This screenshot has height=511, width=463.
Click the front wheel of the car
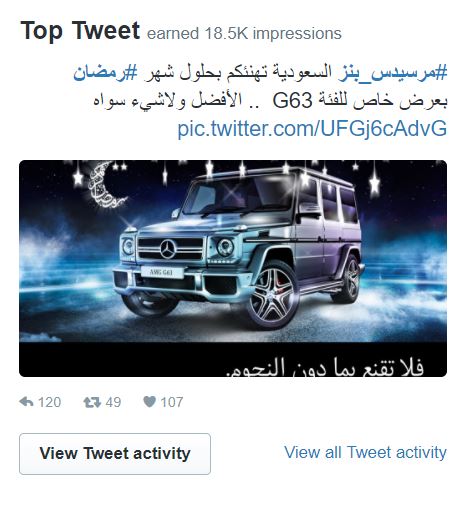[273, 295]
